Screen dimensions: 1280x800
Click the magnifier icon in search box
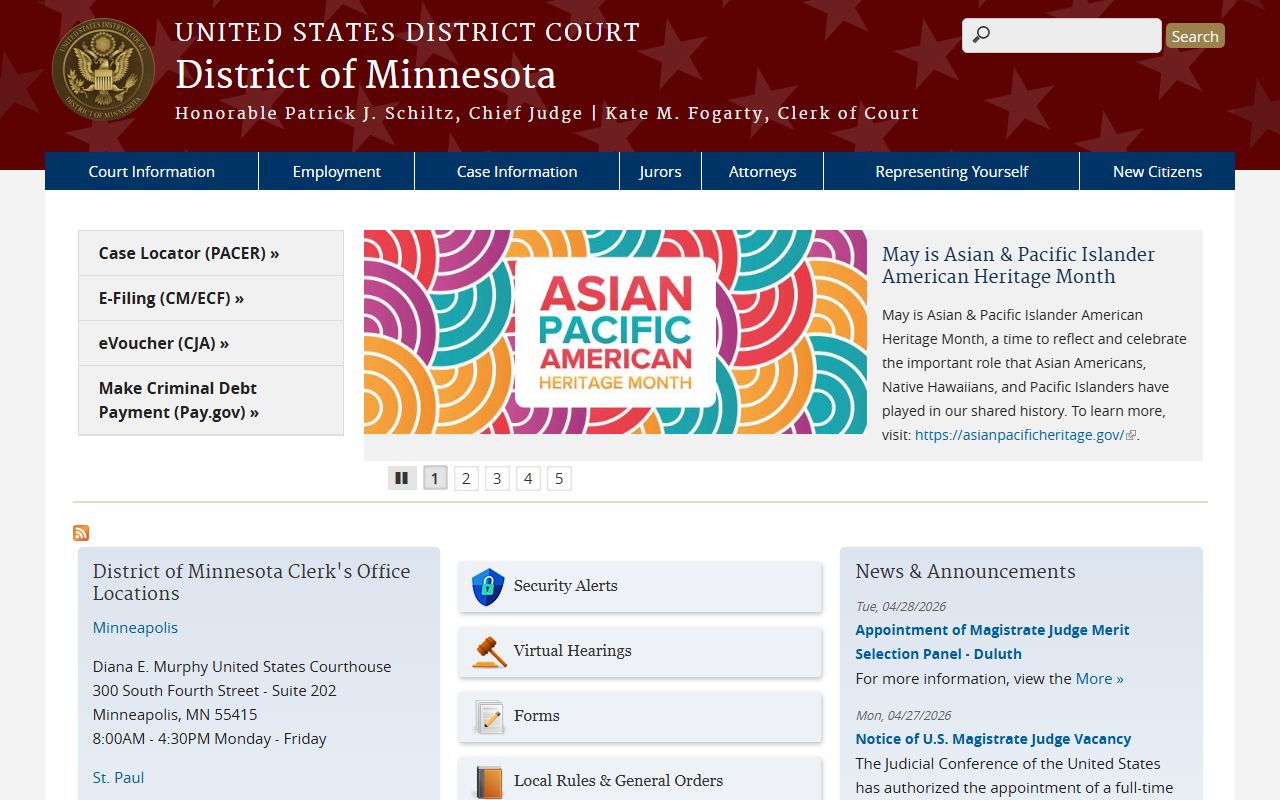(x=981, y=35)
